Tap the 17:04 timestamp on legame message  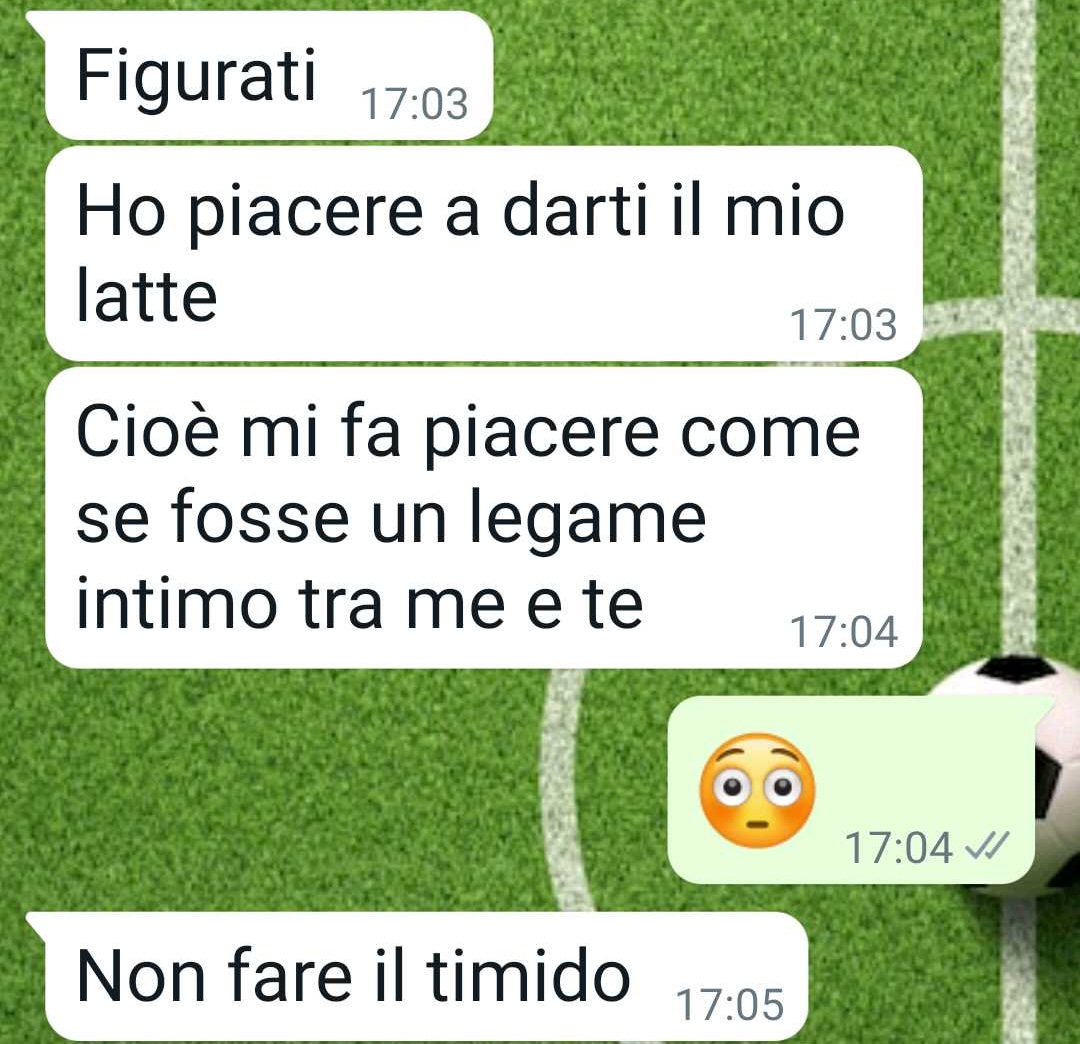click(x=844, y=632)
